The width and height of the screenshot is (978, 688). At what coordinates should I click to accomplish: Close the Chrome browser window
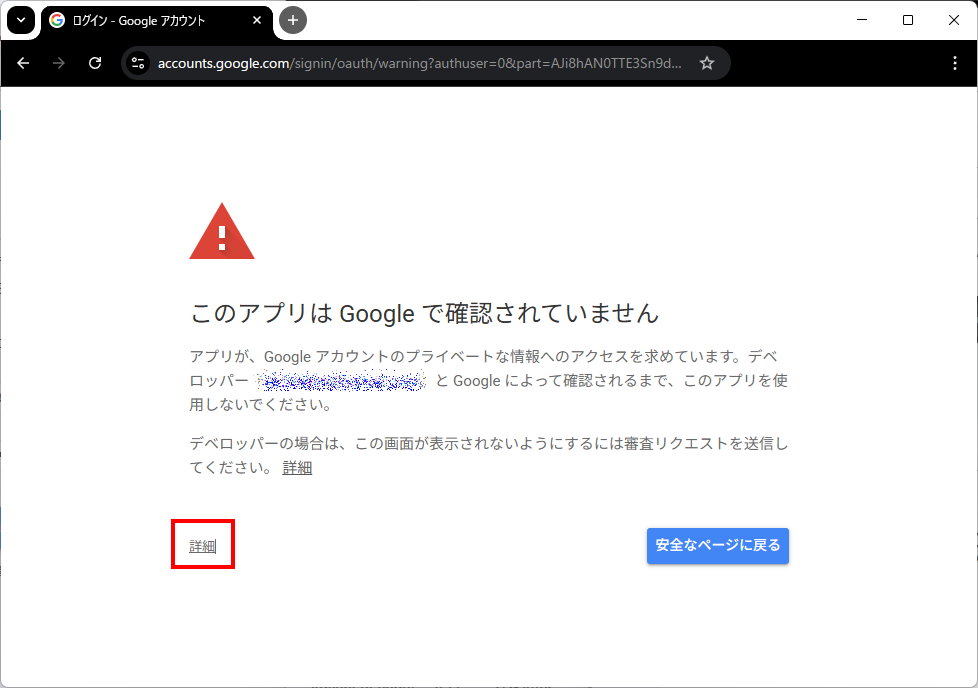(953, 20)
